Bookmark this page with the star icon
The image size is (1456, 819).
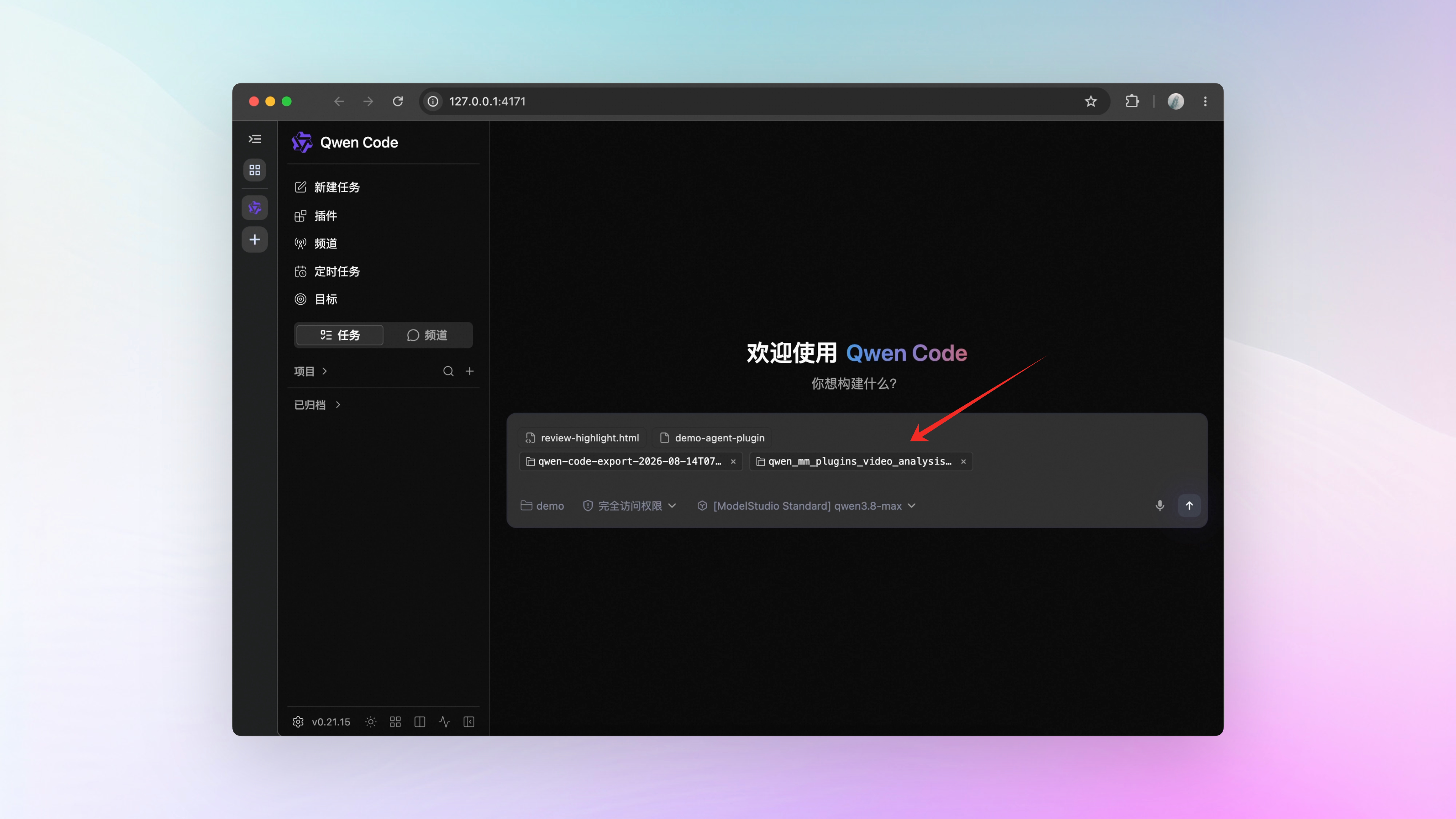point(1091,101)
